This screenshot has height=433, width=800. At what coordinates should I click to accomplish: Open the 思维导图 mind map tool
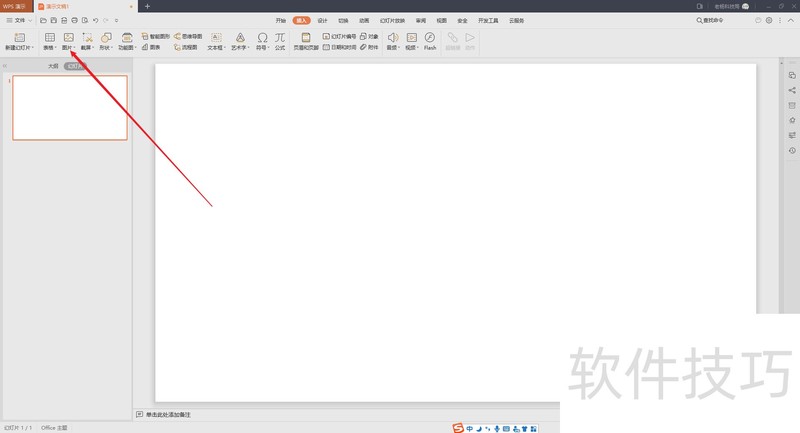(188, 36)
